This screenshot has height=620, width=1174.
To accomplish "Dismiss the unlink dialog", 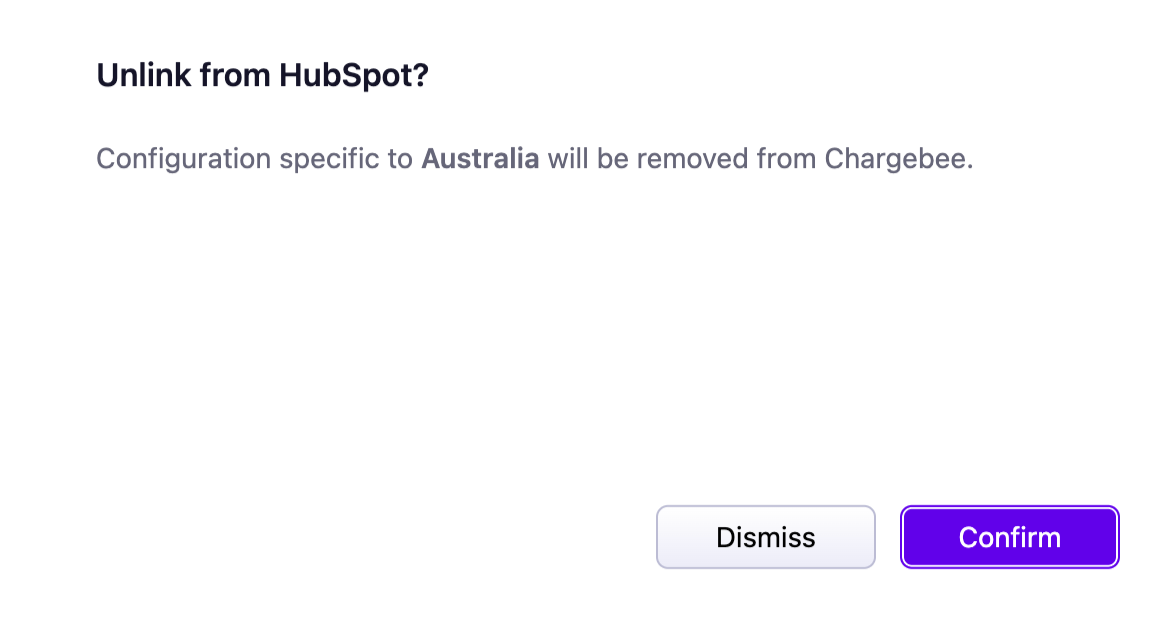I will click(x=765, y=537).
